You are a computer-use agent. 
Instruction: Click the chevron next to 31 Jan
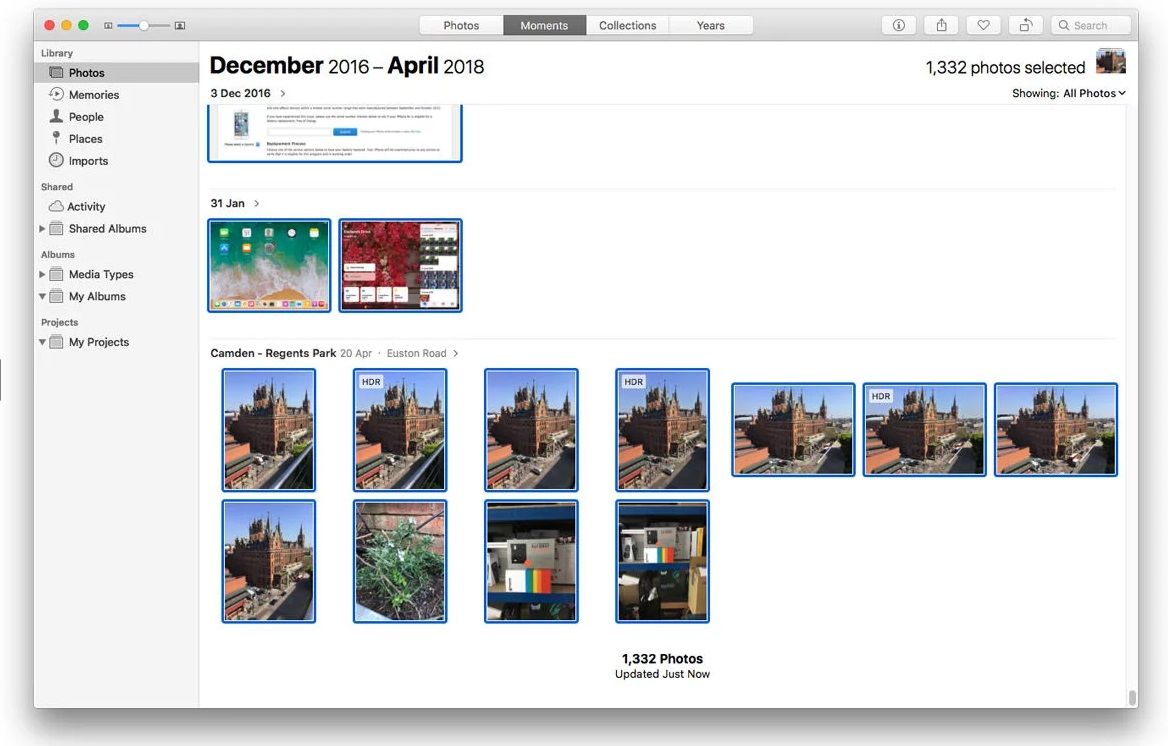[x=256, y=203]
